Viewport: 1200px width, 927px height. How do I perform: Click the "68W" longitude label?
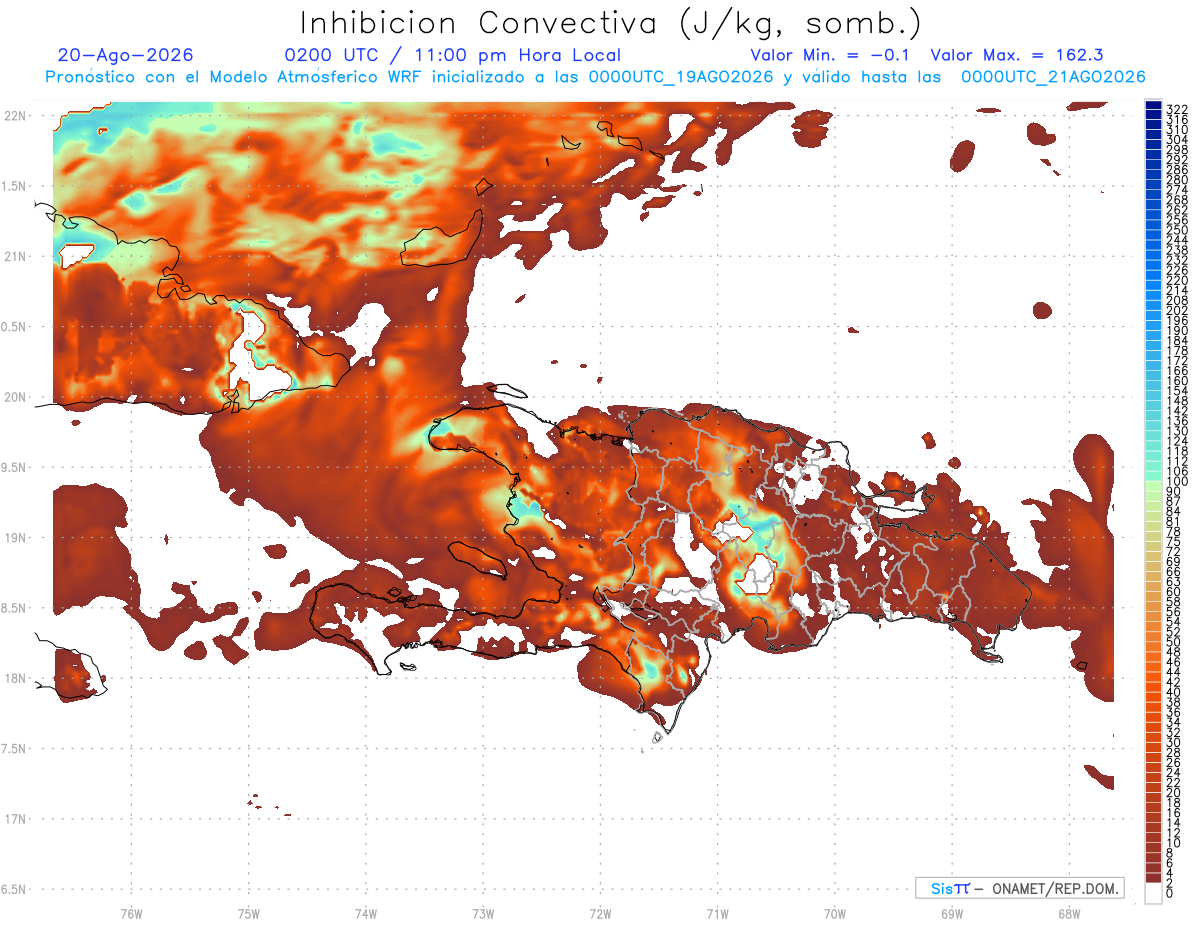(x=1068, y=913)
